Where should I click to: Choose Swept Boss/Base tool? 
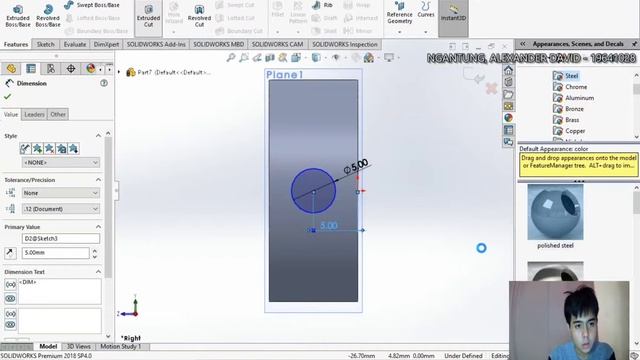point(92,5)
